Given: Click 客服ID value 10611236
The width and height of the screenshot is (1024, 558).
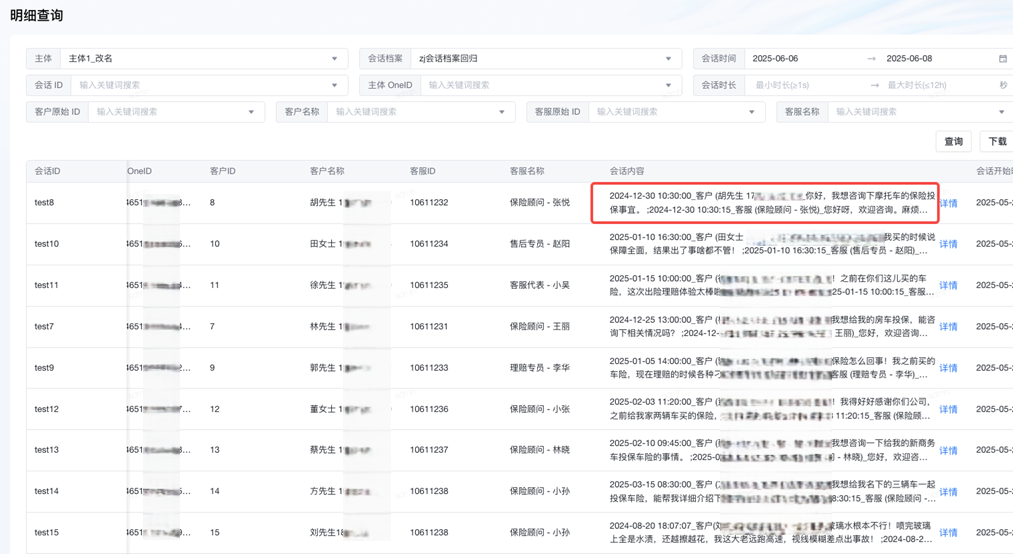Looking at the screenshot, I should [429, 409].
